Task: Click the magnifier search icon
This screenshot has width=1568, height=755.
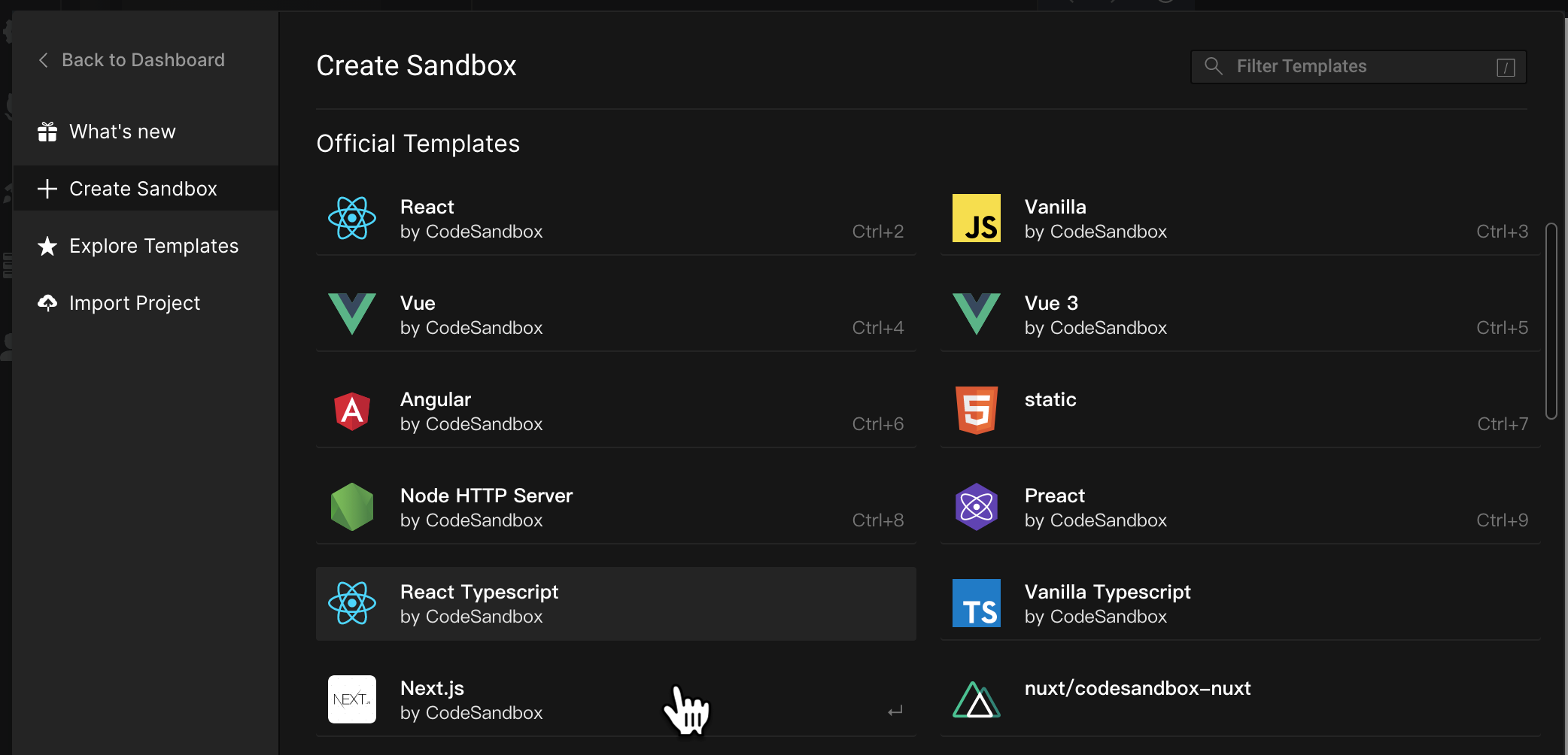Action: [1214, 66]
